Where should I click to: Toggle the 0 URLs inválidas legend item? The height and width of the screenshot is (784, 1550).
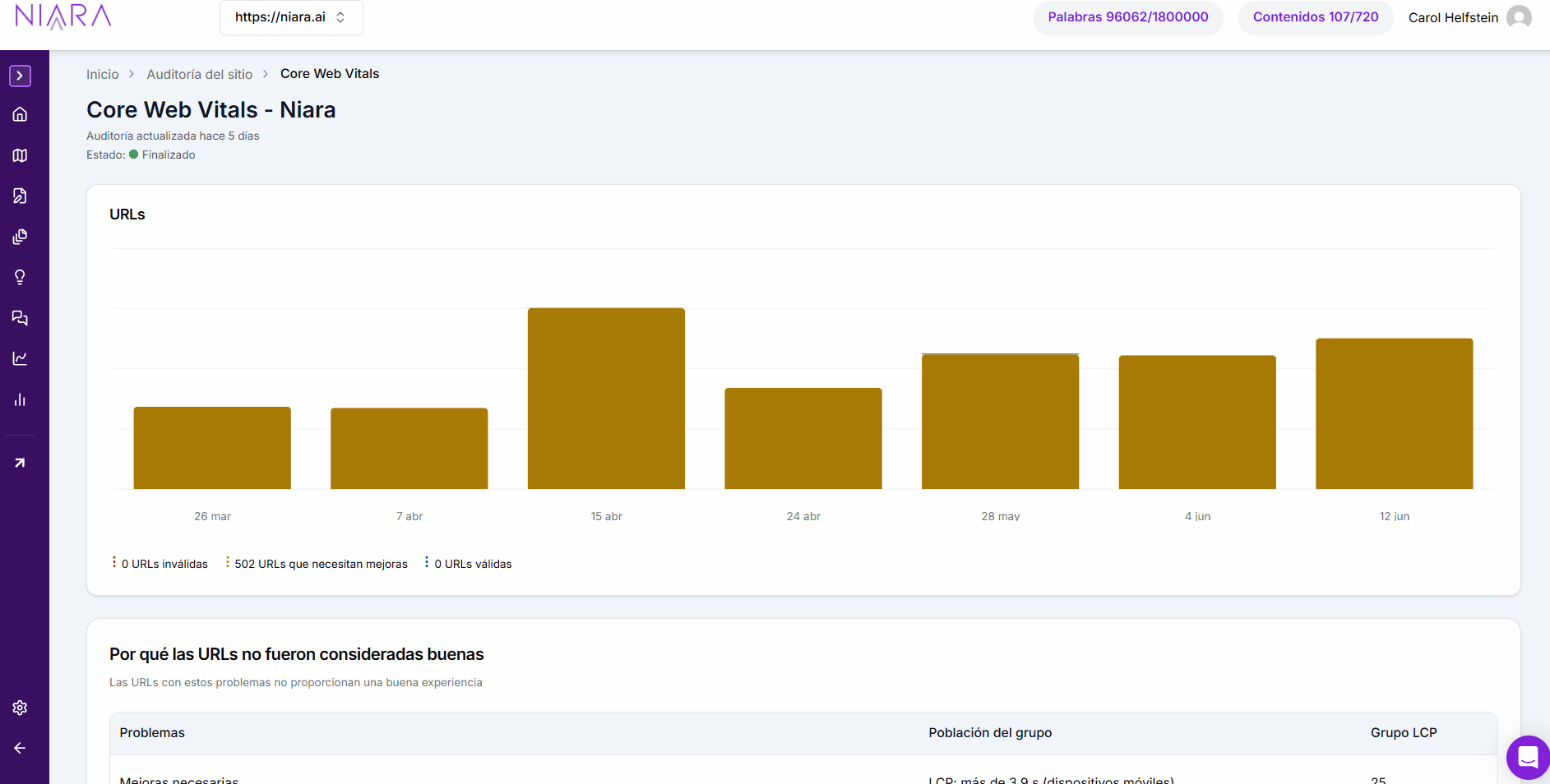pyautogui.click(x=160, y=564)
